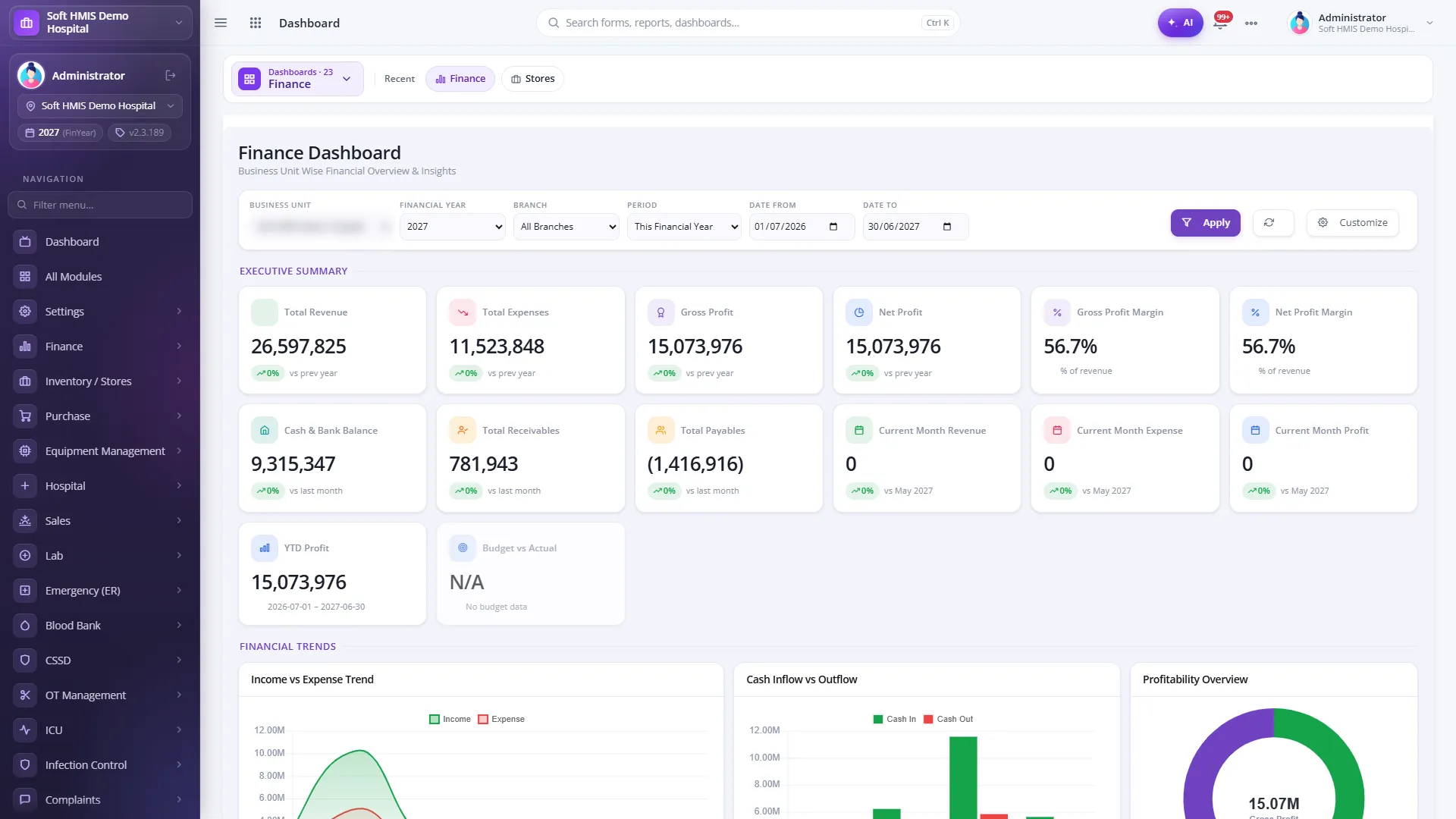Click the Equipment Management sidebar icon

point(25,451)
